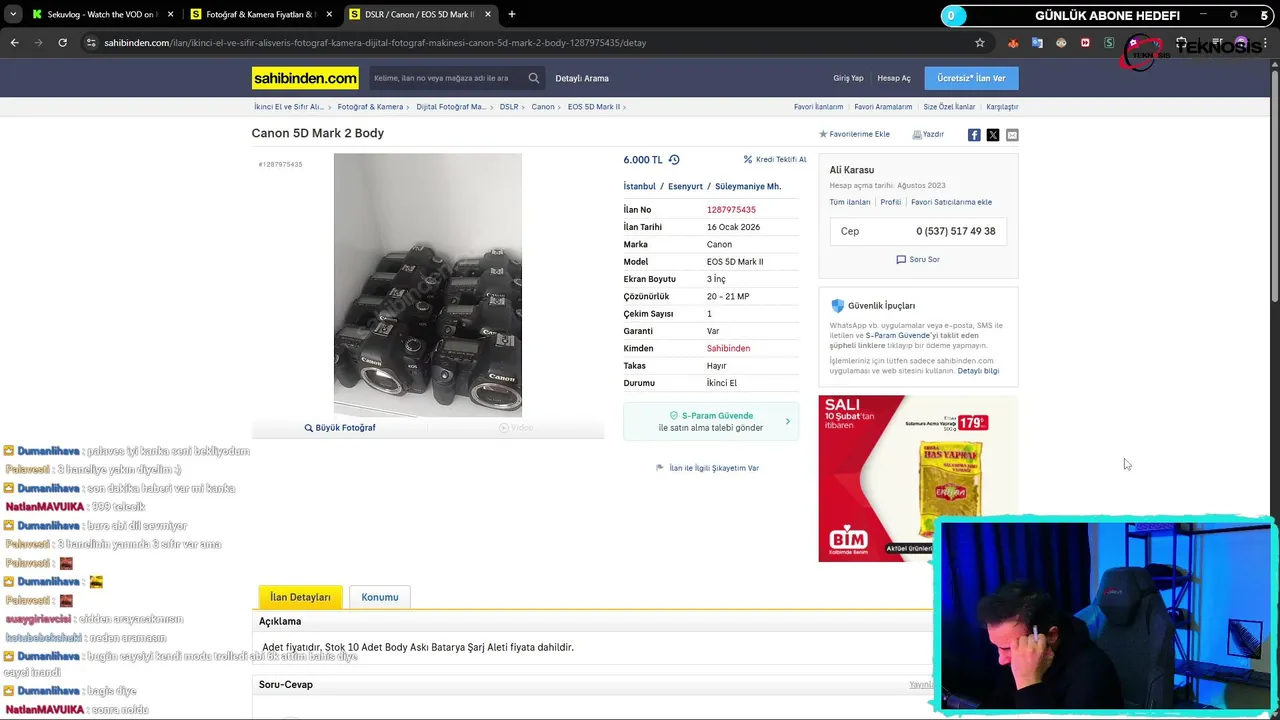Click the Canon cameras listing photo
The width and height of the screenshot is (1280, 720).
pyautogui.click(x=428, y=285)
